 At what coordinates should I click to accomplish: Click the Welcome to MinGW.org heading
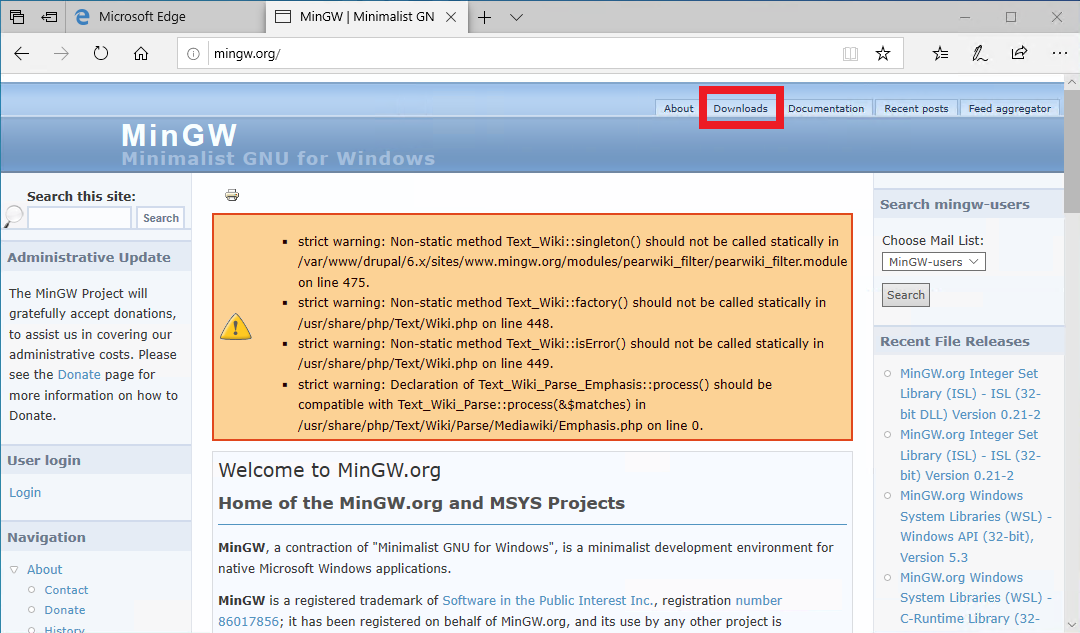[x=329, y=470]
